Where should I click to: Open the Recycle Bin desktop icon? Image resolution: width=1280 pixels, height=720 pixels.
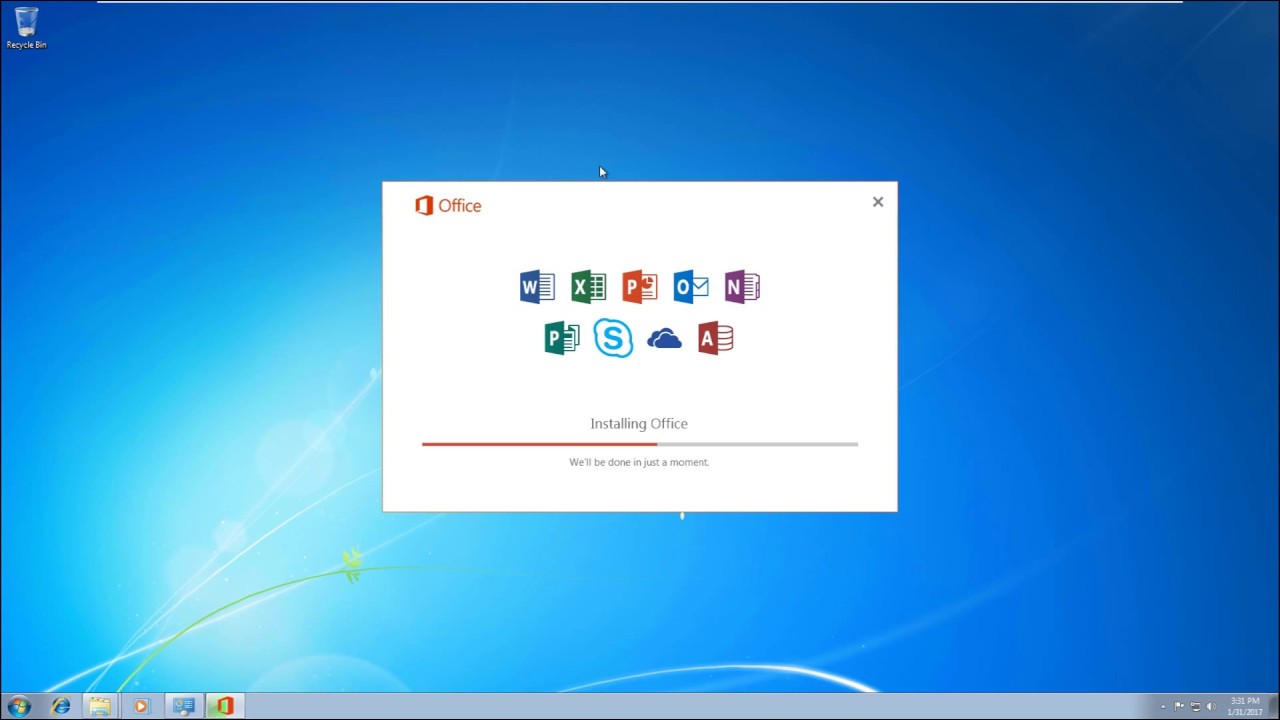tap(26, 28)
